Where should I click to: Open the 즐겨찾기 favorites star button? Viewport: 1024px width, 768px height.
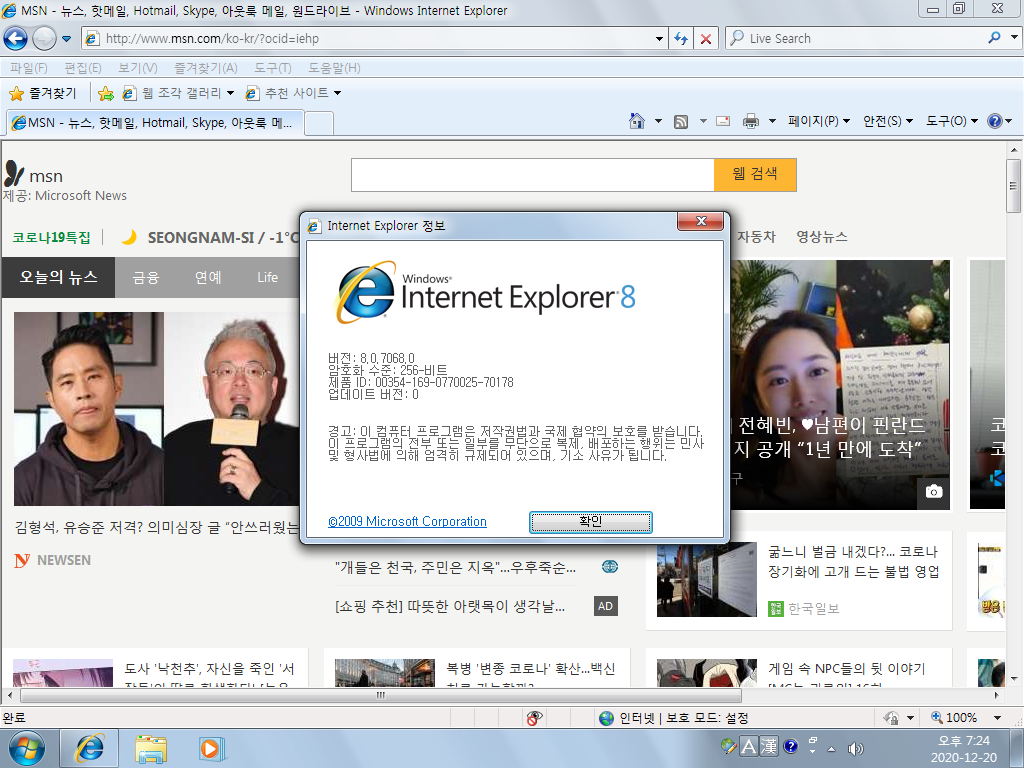pyautogui.click(x=43, y=93)
